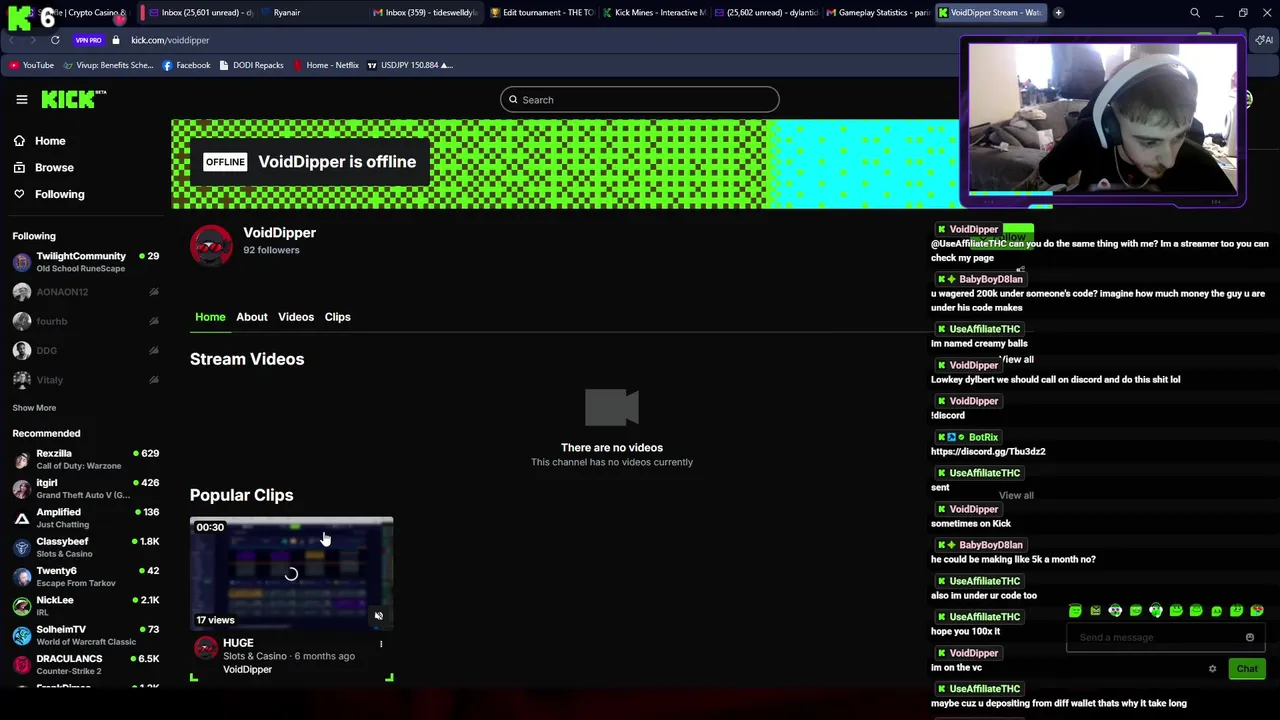Select fourhb channel in Following list
The image size is (1280, 720).
click(85, 321)
